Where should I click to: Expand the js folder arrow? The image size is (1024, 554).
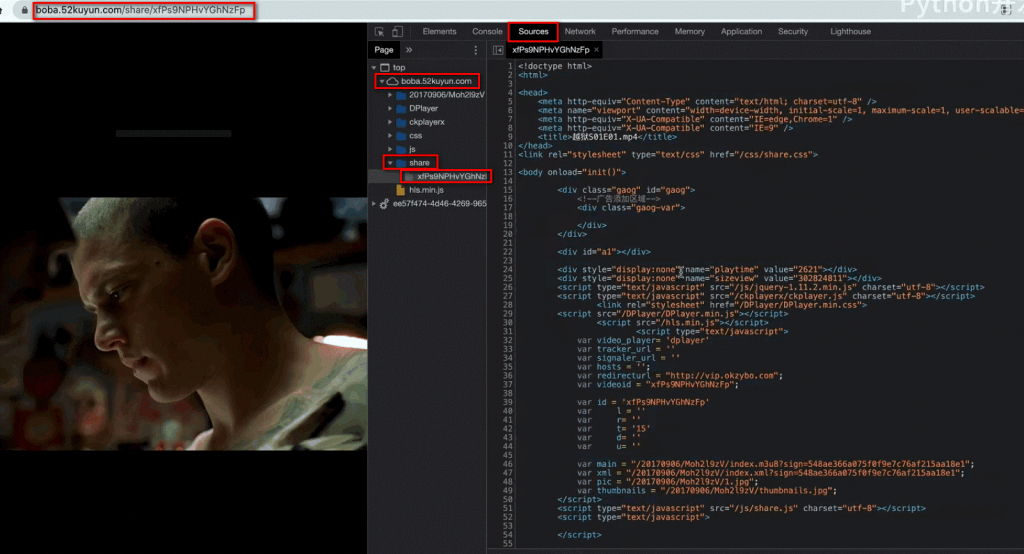click(x=391, y=149)
